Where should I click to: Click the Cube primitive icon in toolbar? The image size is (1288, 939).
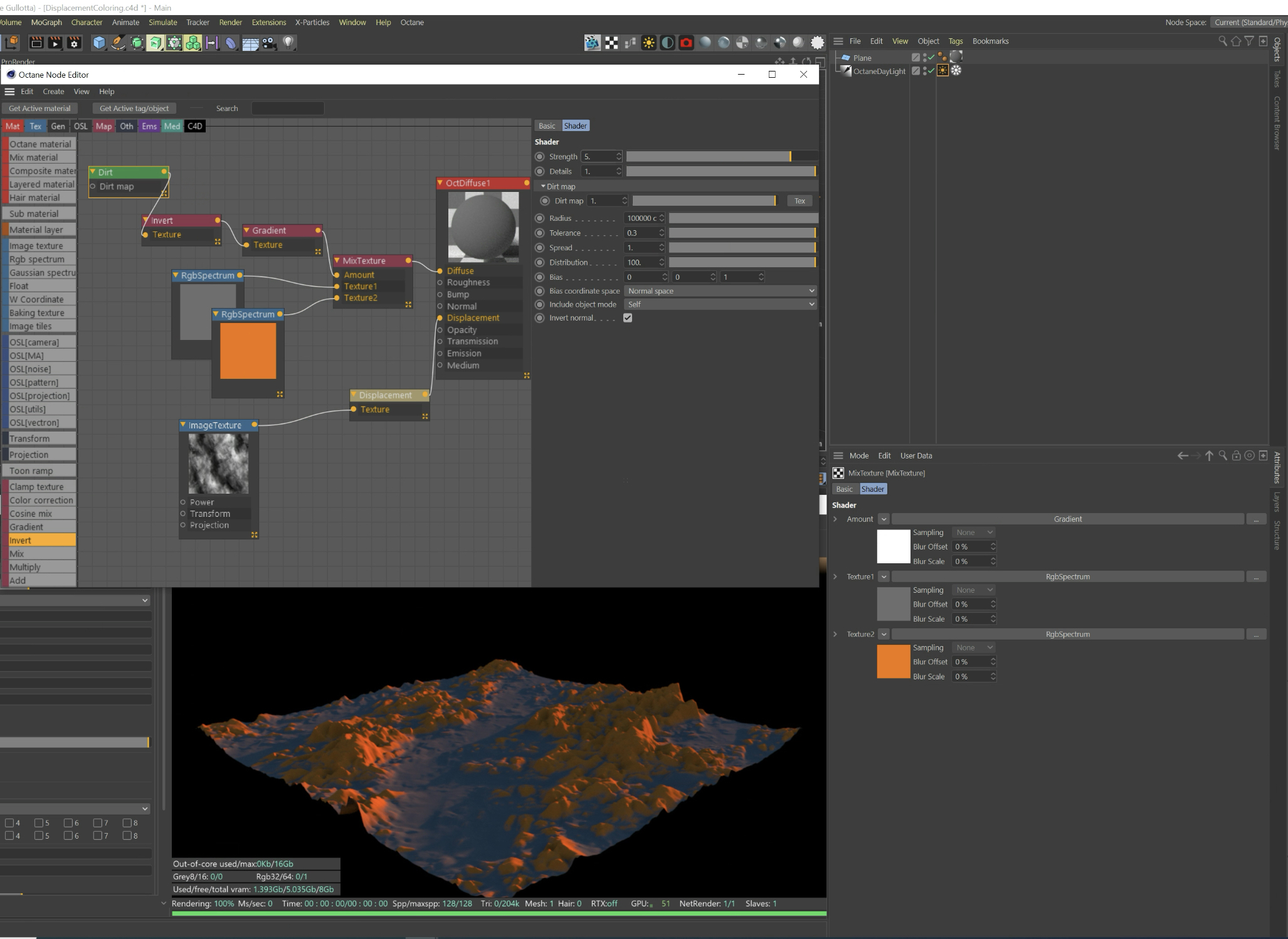coord(98,43)
